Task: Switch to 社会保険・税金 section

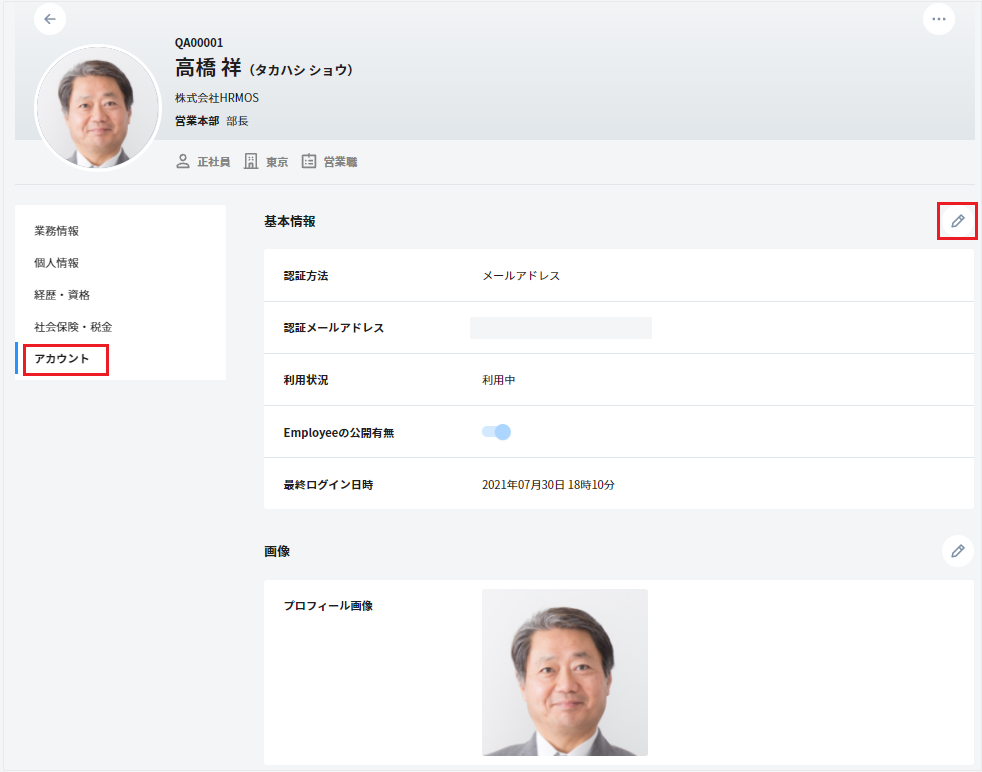Action: click(73, 327)
